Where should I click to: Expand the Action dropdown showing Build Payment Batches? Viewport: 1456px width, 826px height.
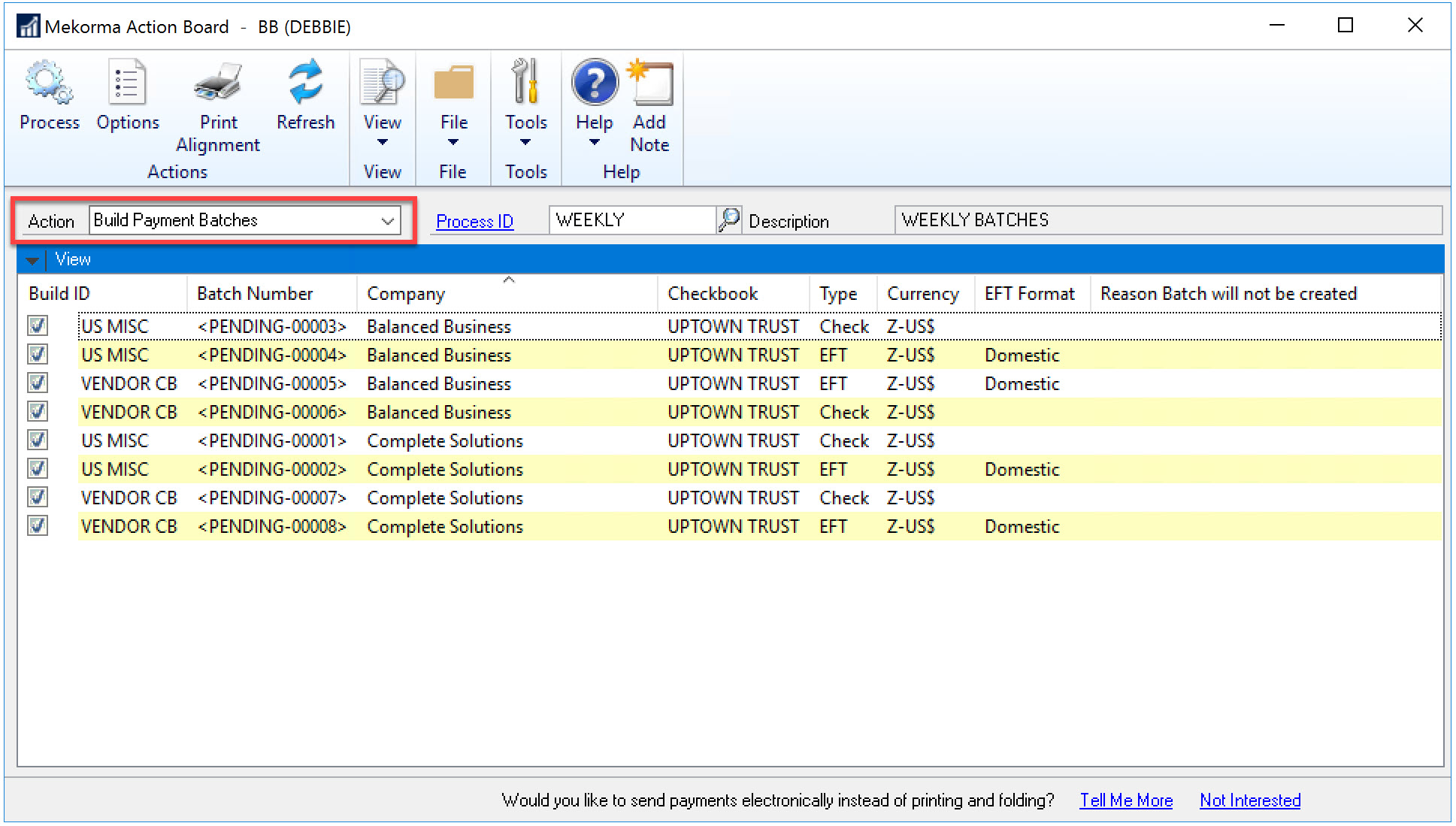point(387,221)
